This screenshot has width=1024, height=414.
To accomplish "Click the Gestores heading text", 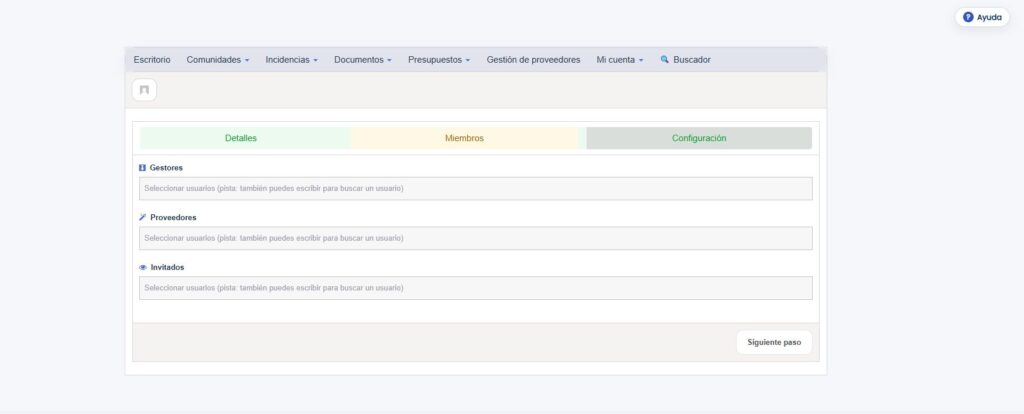I will pos(166,168).
